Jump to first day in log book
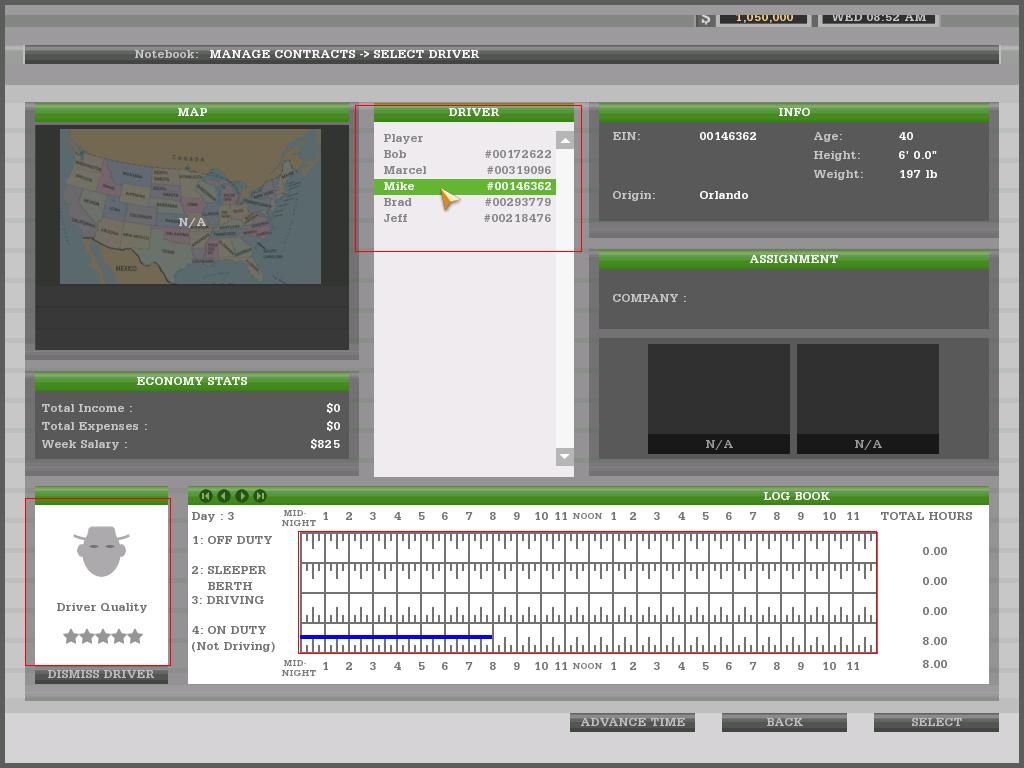Viewport: 1024px width, 768px height. tap(206, 496)
